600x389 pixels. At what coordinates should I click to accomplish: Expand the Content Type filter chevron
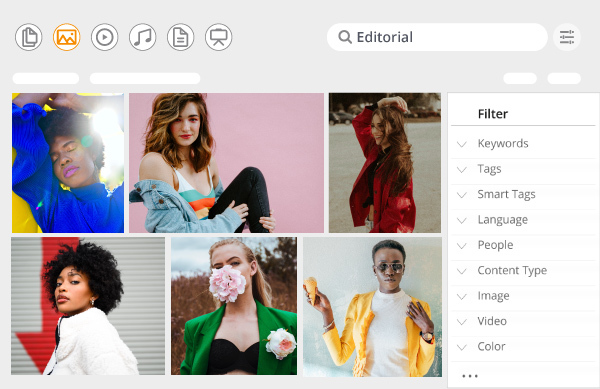tap(462, 271)
